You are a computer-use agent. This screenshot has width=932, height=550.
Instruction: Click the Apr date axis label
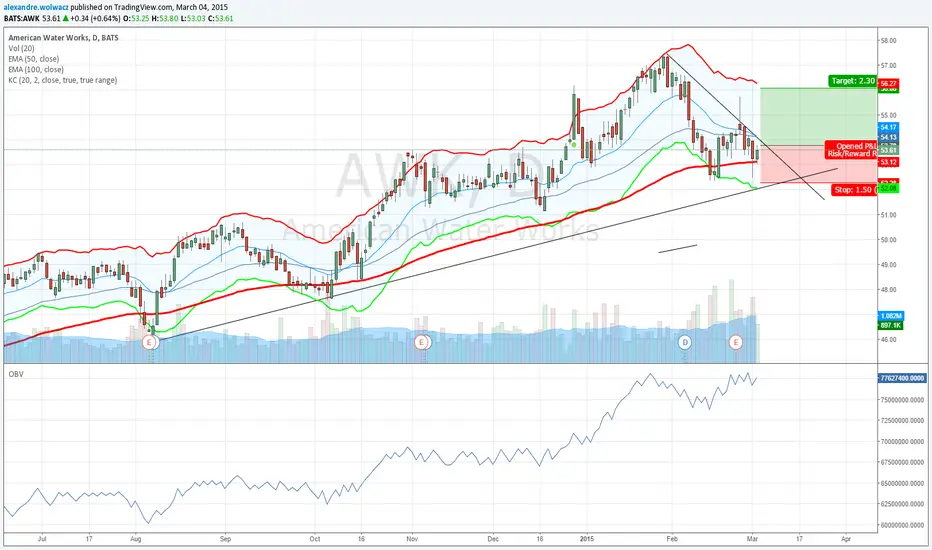tap(846, 539)
